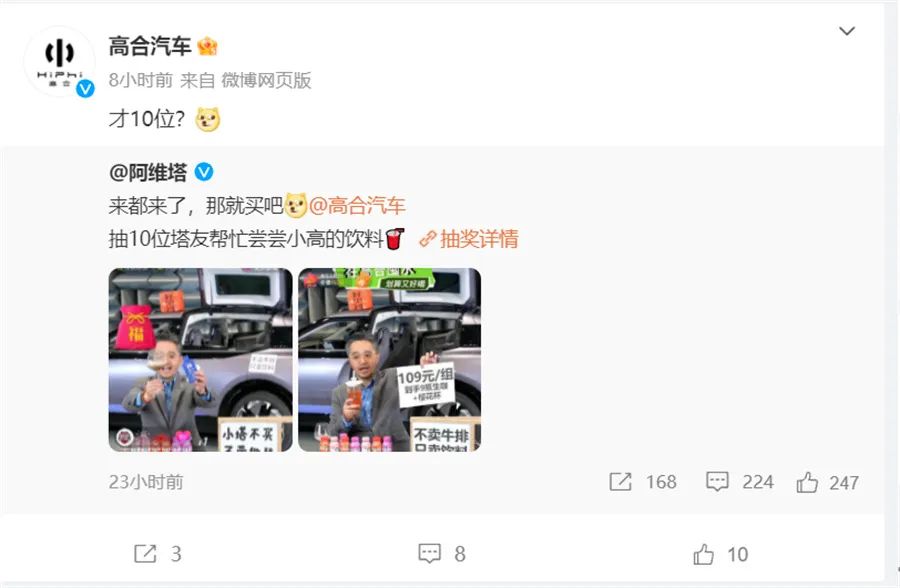This screenshot has width=900, height=588.
Task: Like the quoted post with 247 likes
Action: click(807, 482)
